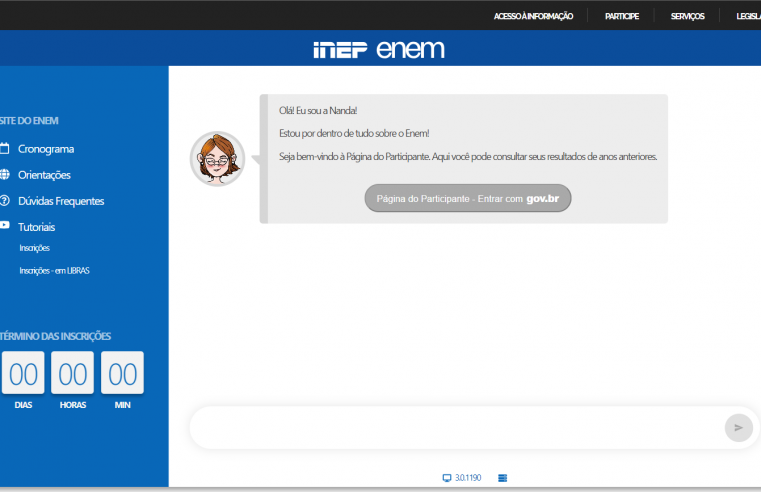Click the Horas countdown box

tap(72, 374)
